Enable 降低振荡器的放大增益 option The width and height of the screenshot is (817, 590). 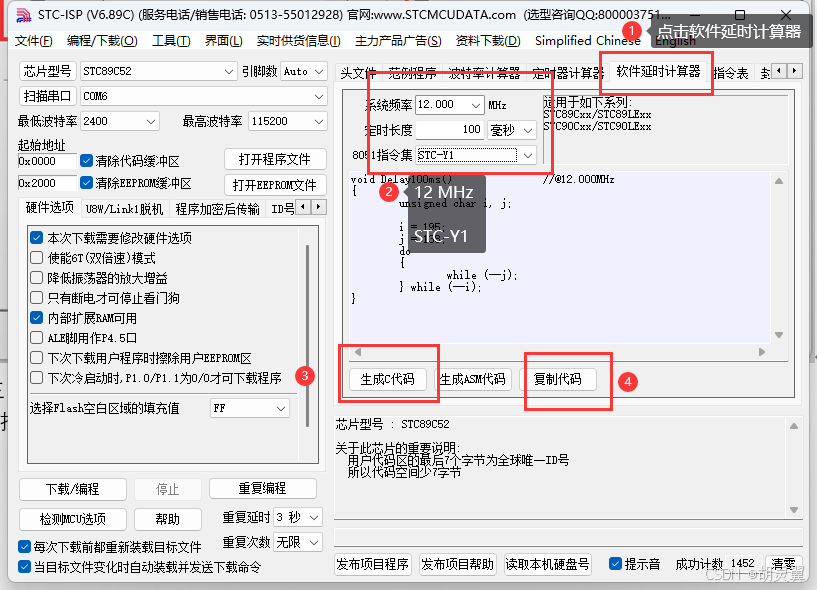(36, 278)
